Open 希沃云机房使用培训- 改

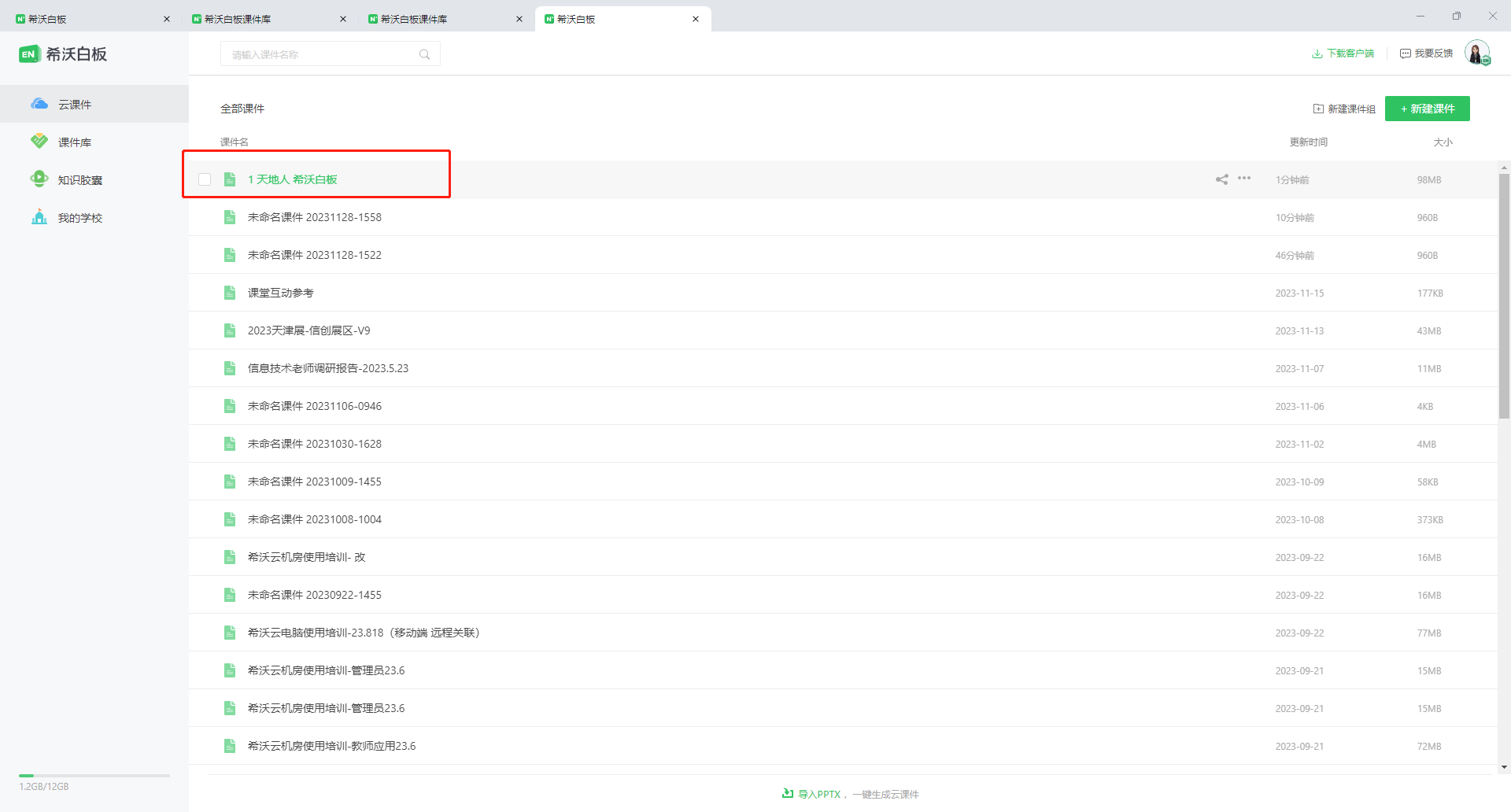[x=306, y=557]
